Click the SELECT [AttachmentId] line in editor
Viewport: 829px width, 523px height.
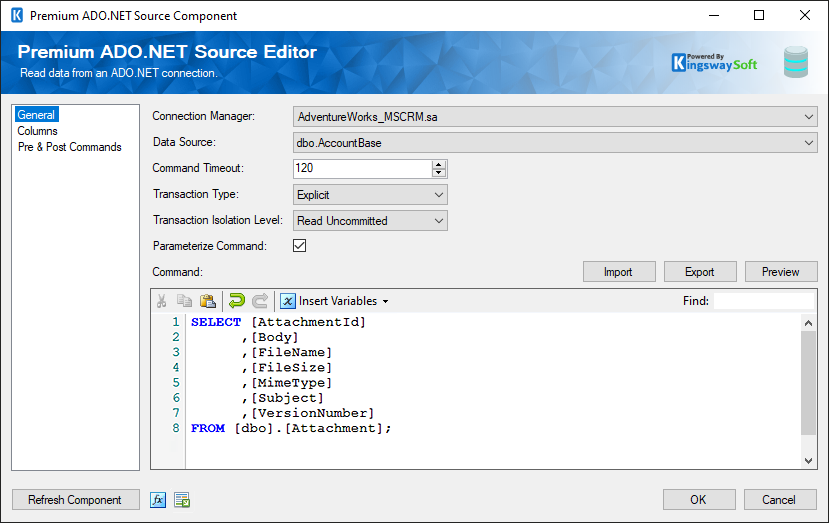point(278,322)
